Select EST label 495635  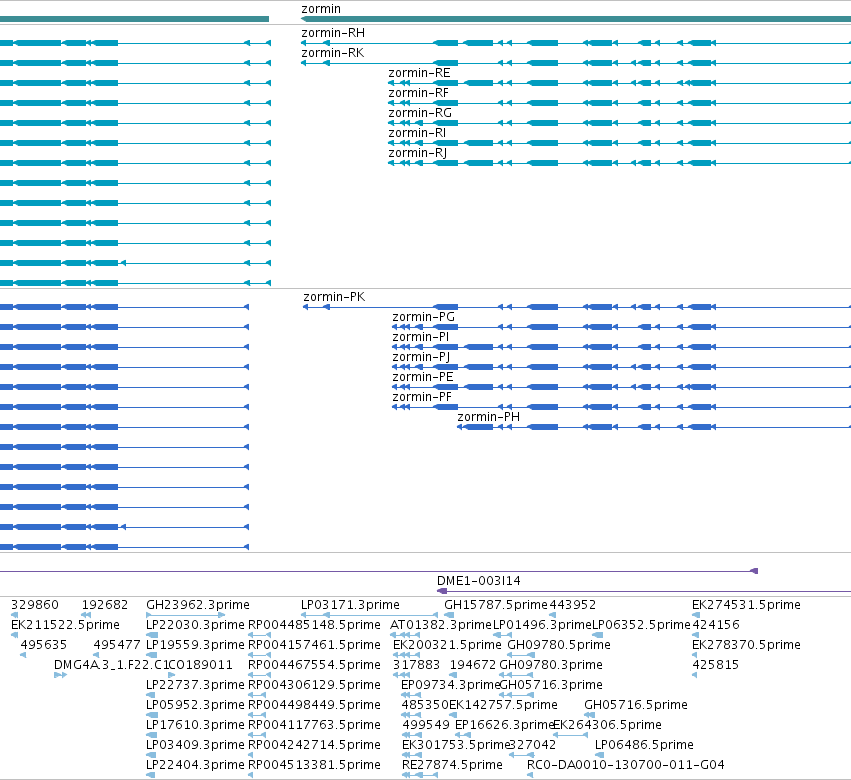pos(43,645)
